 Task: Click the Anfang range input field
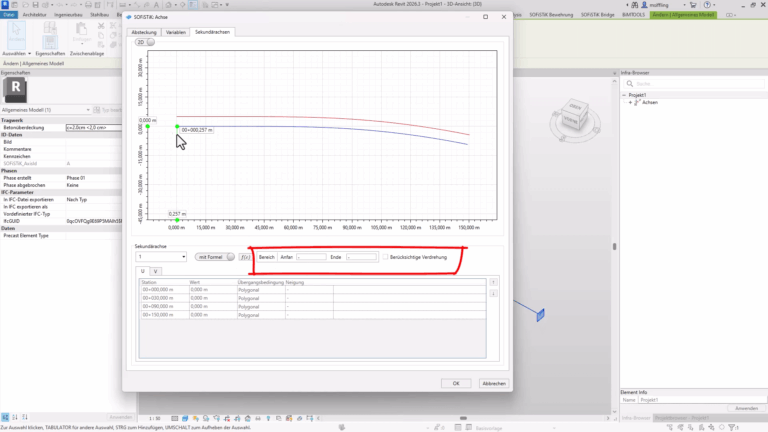pyautogui.click(x=311, y=257)
